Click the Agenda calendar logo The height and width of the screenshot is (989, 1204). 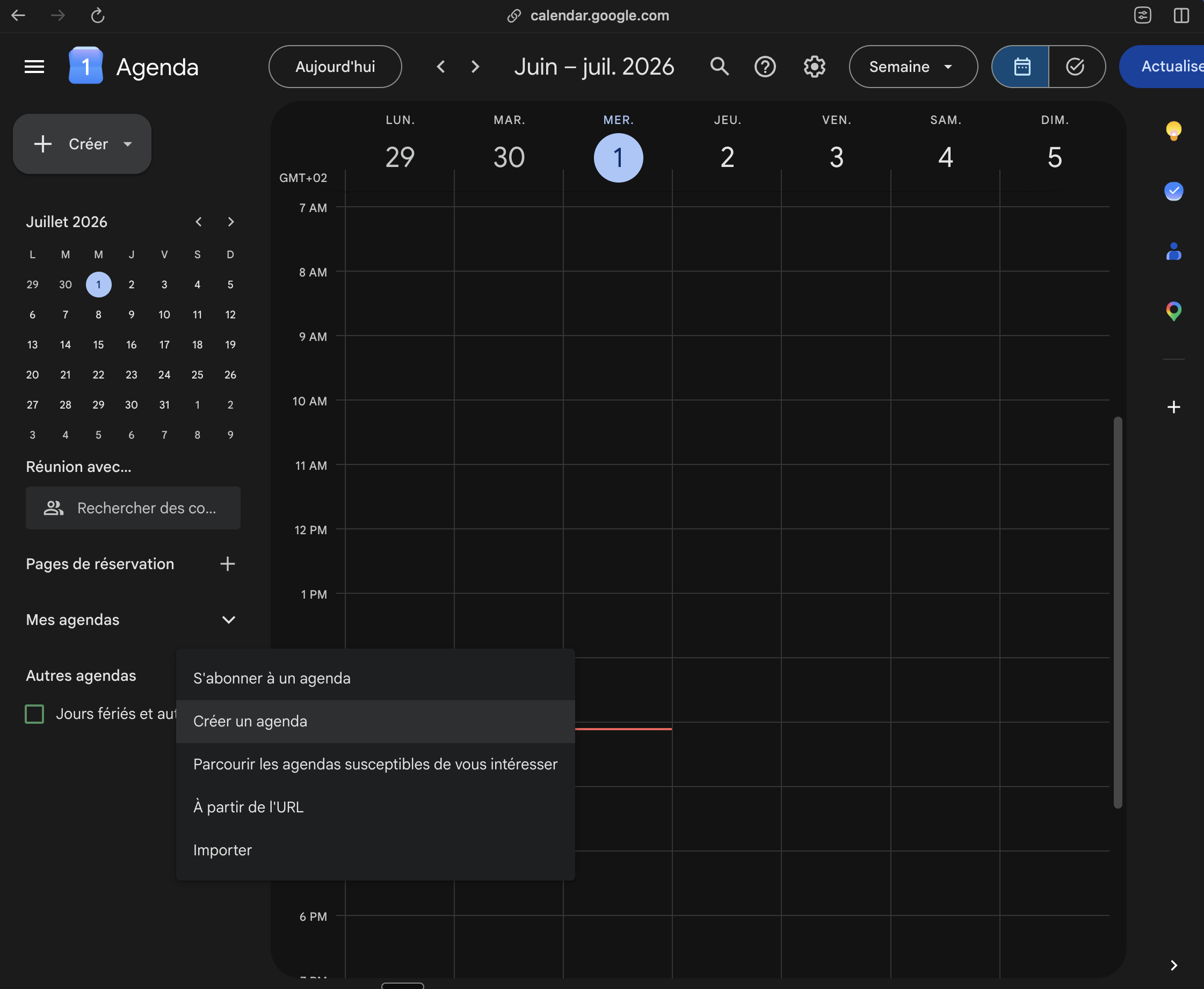pyautogui.click(x=85, y=66)
